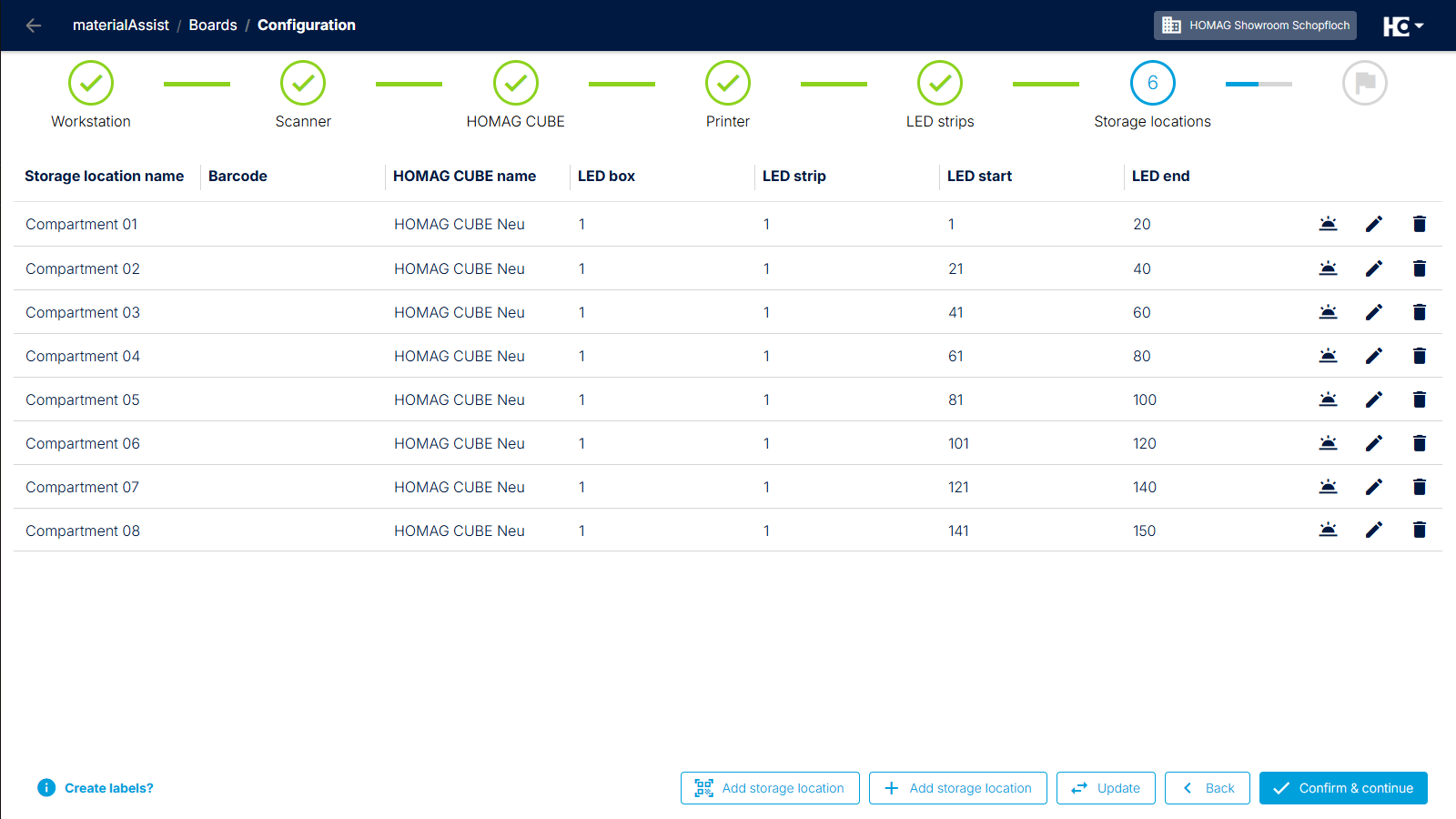Trigger LED light icon for Compartment 04
The width and height of the screenshot is (1456, 819).
click(x=1329, y=356)
